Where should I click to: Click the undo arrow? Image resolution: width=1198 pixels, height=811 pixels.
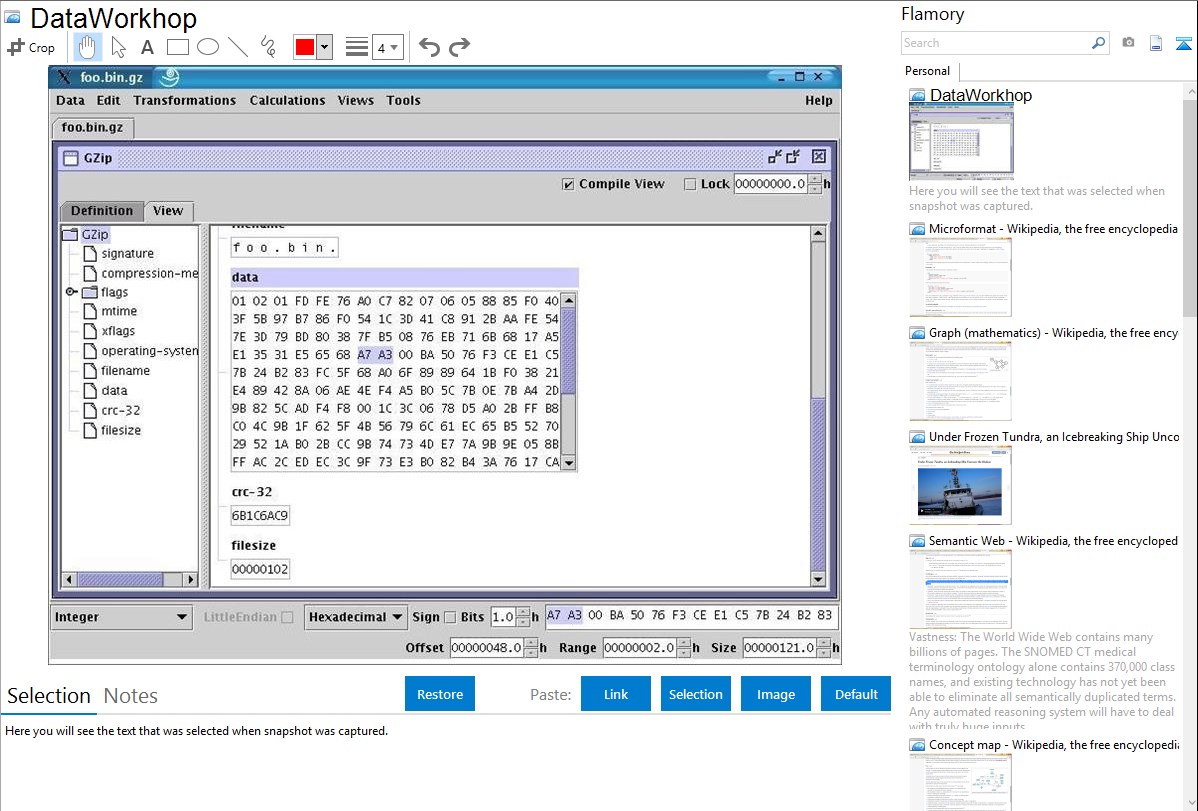(x=429, y=47)
